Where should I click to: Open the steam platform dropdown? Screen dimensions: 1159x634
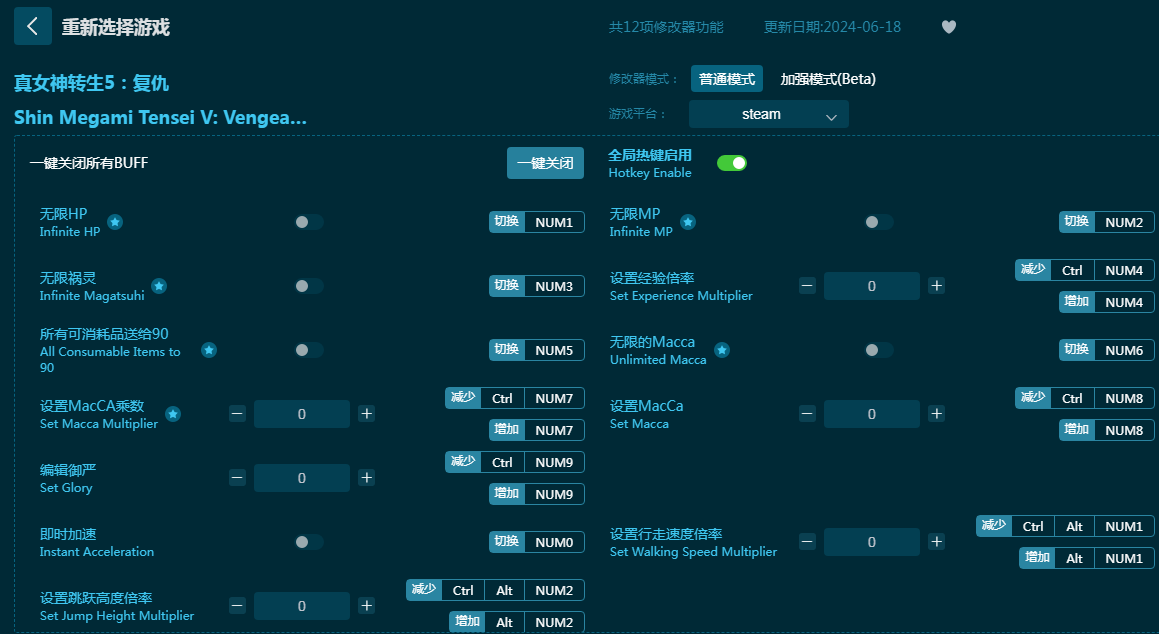[769, 115]
